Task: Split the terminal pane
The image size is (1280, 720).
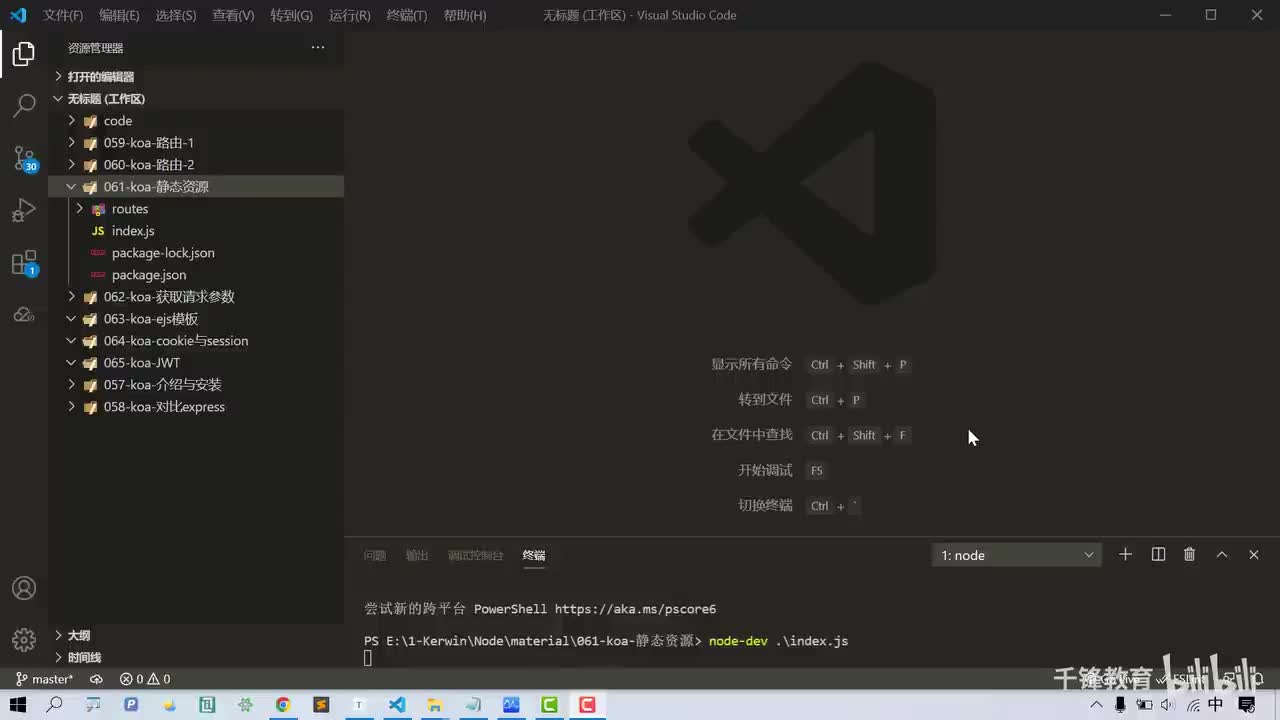Action: point(1158,555)
